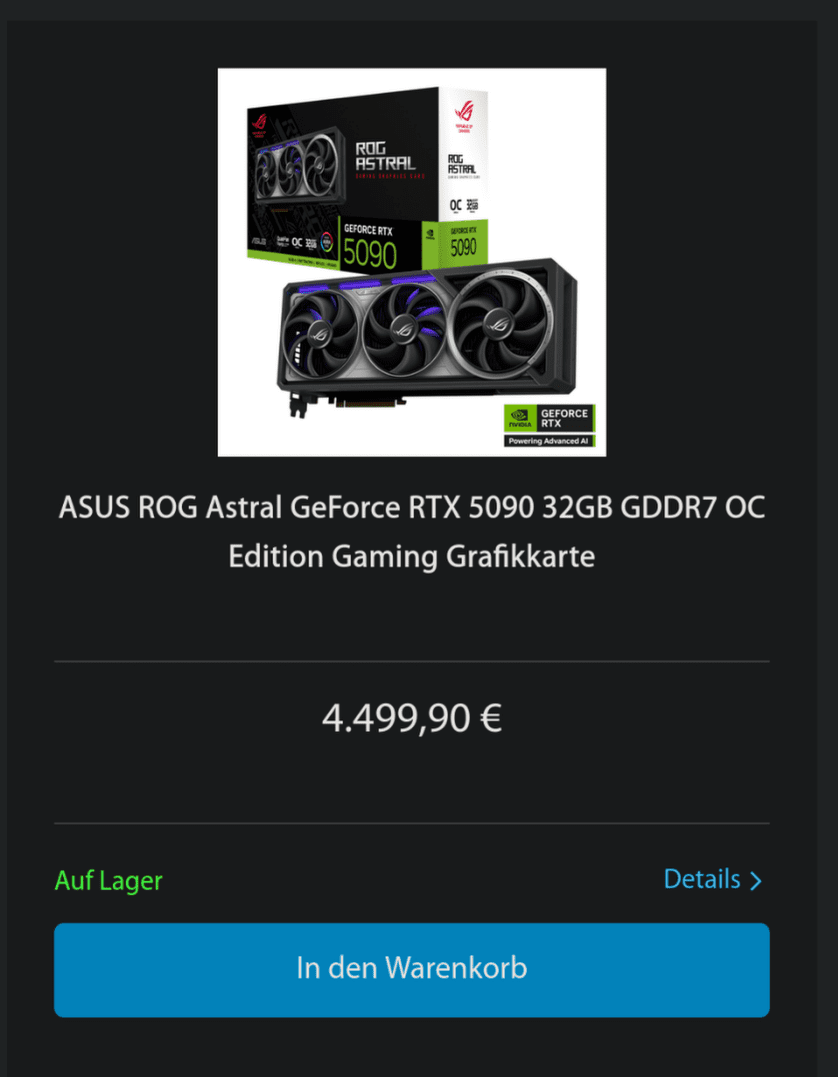This screenshot has height=1077, width=838.
Task: Click the OC 32GB badge on box side
Action: coord(464,205)
